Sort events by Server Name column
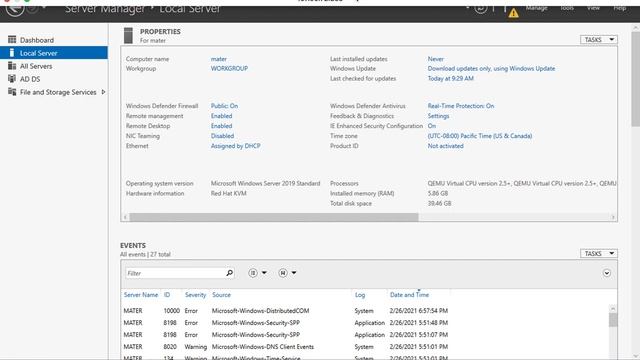This screenshot has height=360, width=640. pos(141,295)
